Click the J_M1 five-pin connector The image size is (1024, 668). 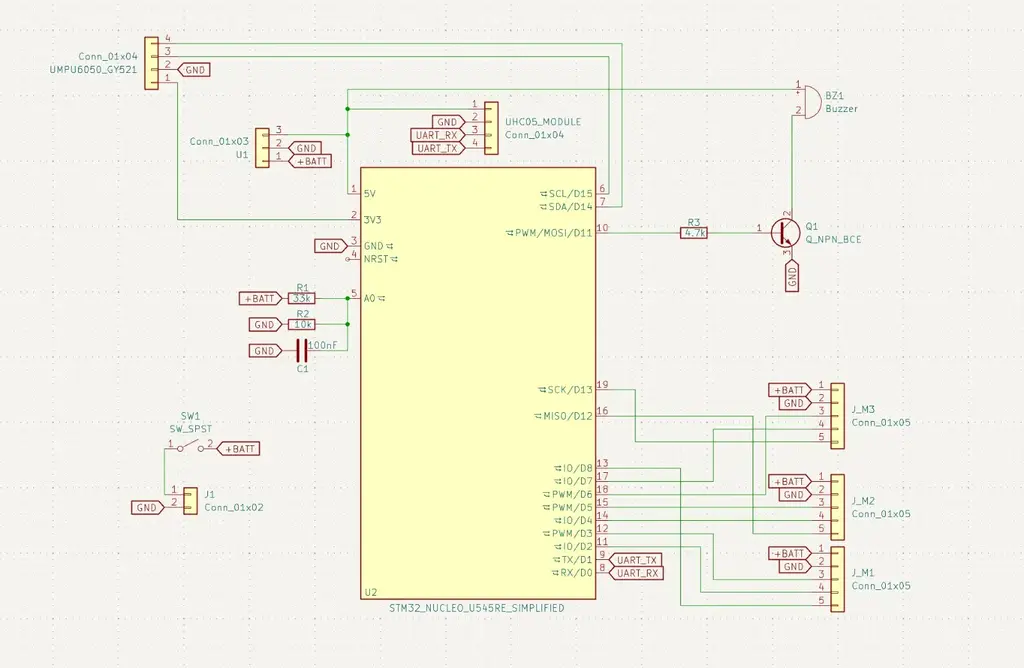(837, 579)
